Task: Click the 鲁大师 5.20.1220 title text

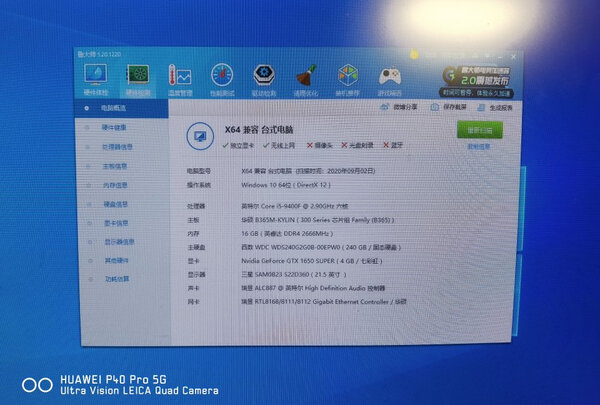Action: tap(99, 55)
